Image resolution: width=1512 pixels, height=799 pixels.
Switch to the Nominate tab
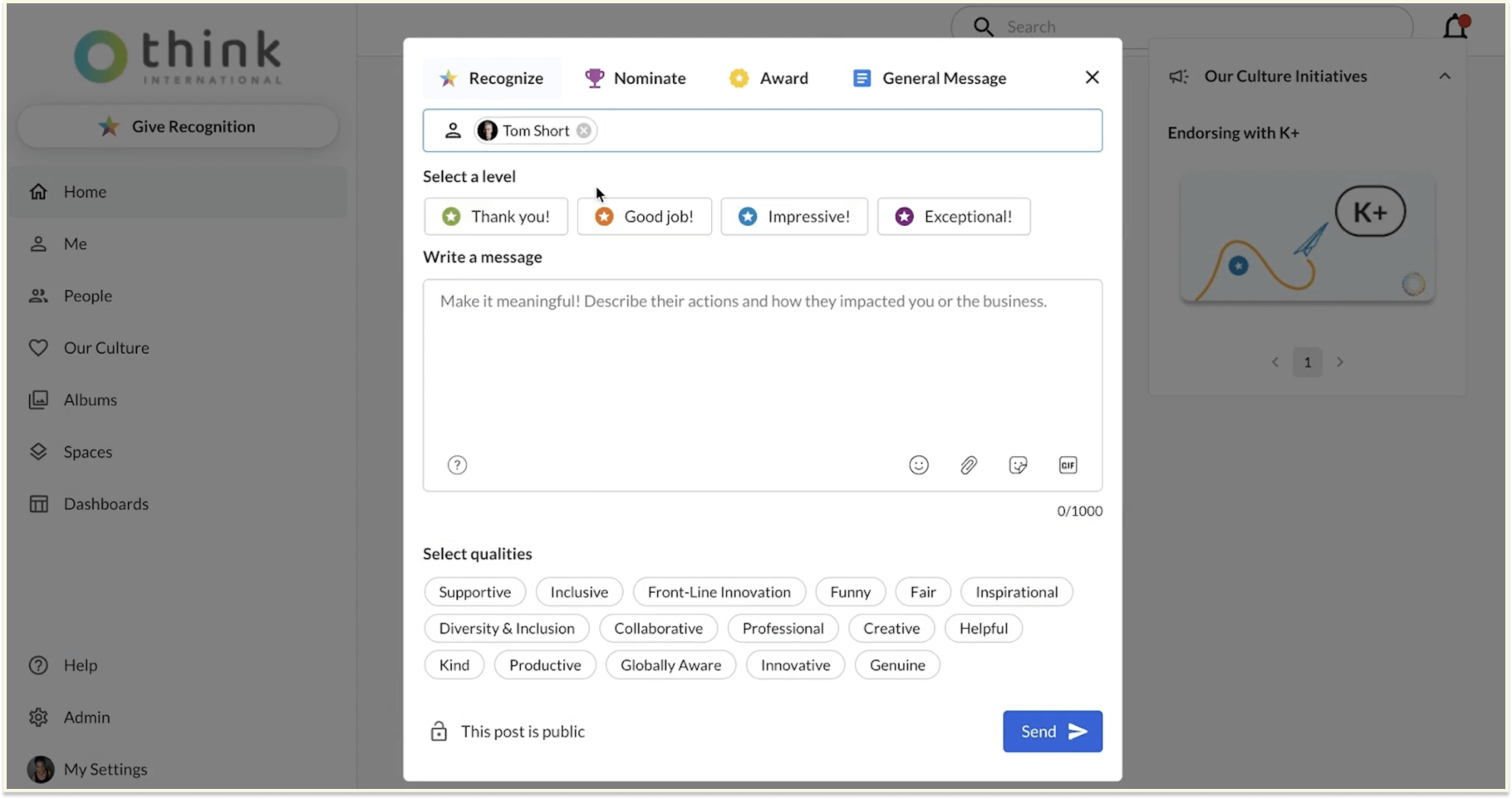[636, 78]
